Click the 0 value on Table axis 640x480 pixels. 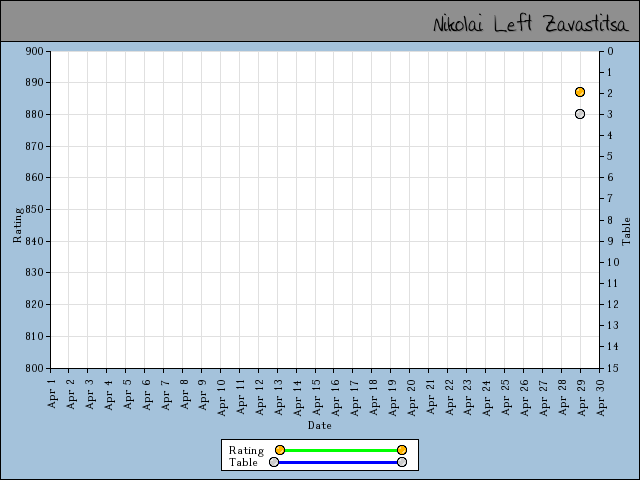tap(610, 51)
